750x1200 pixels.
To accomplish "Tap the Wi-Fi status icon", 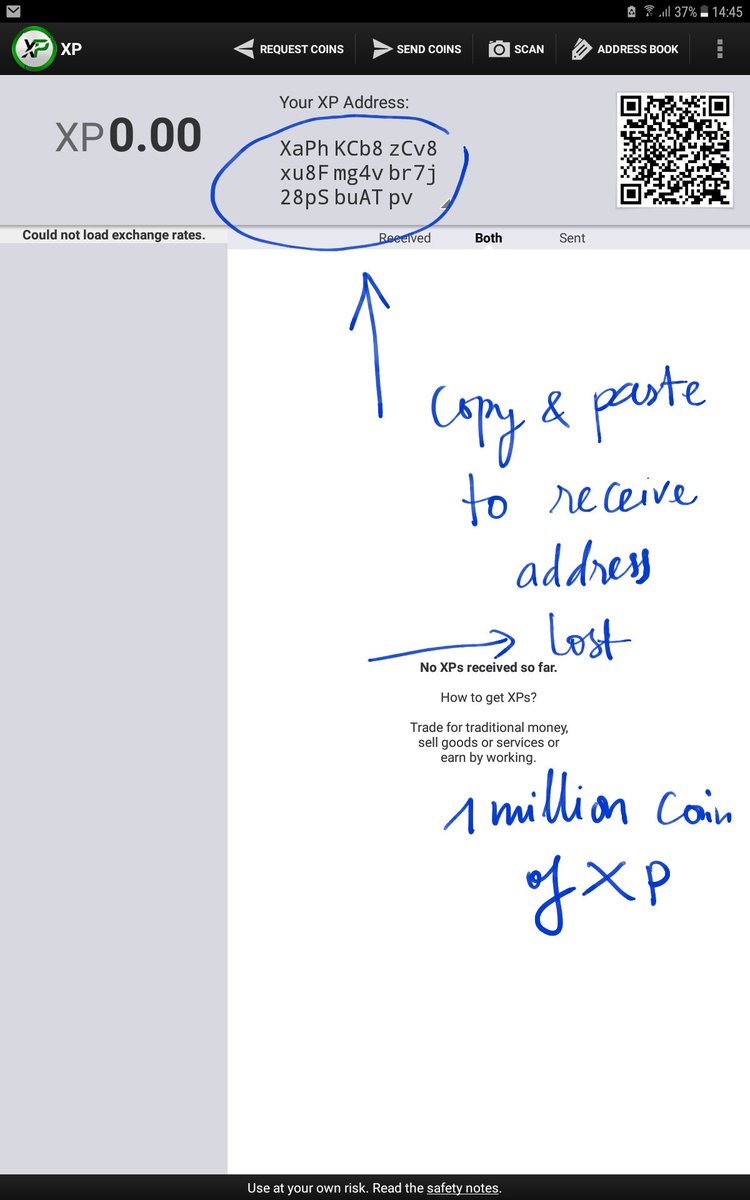I will click(x=649, y=11).
